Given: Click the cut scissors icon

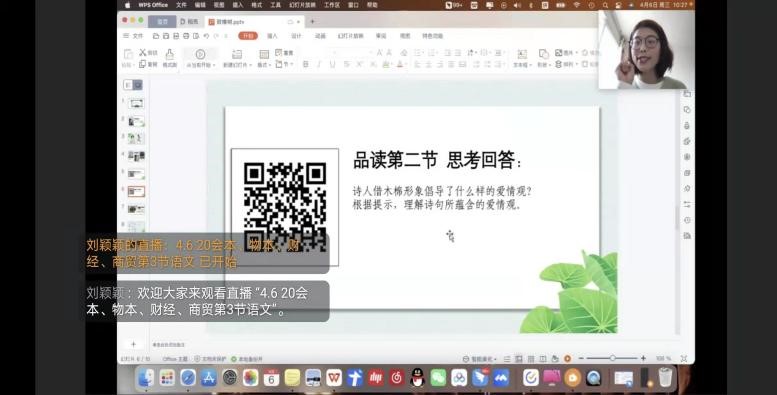Looking at the screenshot, I should [x=143, y=52].
